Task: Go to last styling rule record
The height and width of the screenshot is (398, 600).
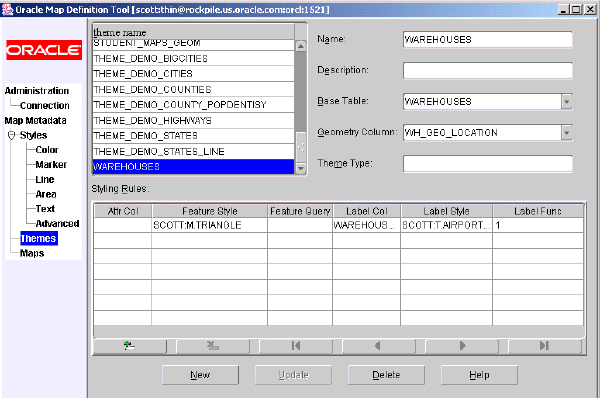Action: click(545, 346)
